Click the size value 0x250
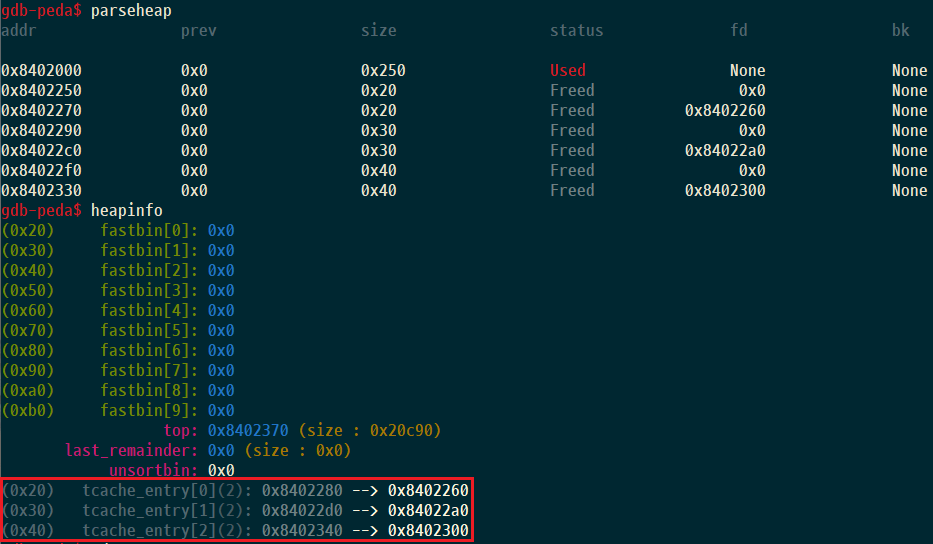The width and height of the screenshot is (933, 544). [x=383, y=71]
